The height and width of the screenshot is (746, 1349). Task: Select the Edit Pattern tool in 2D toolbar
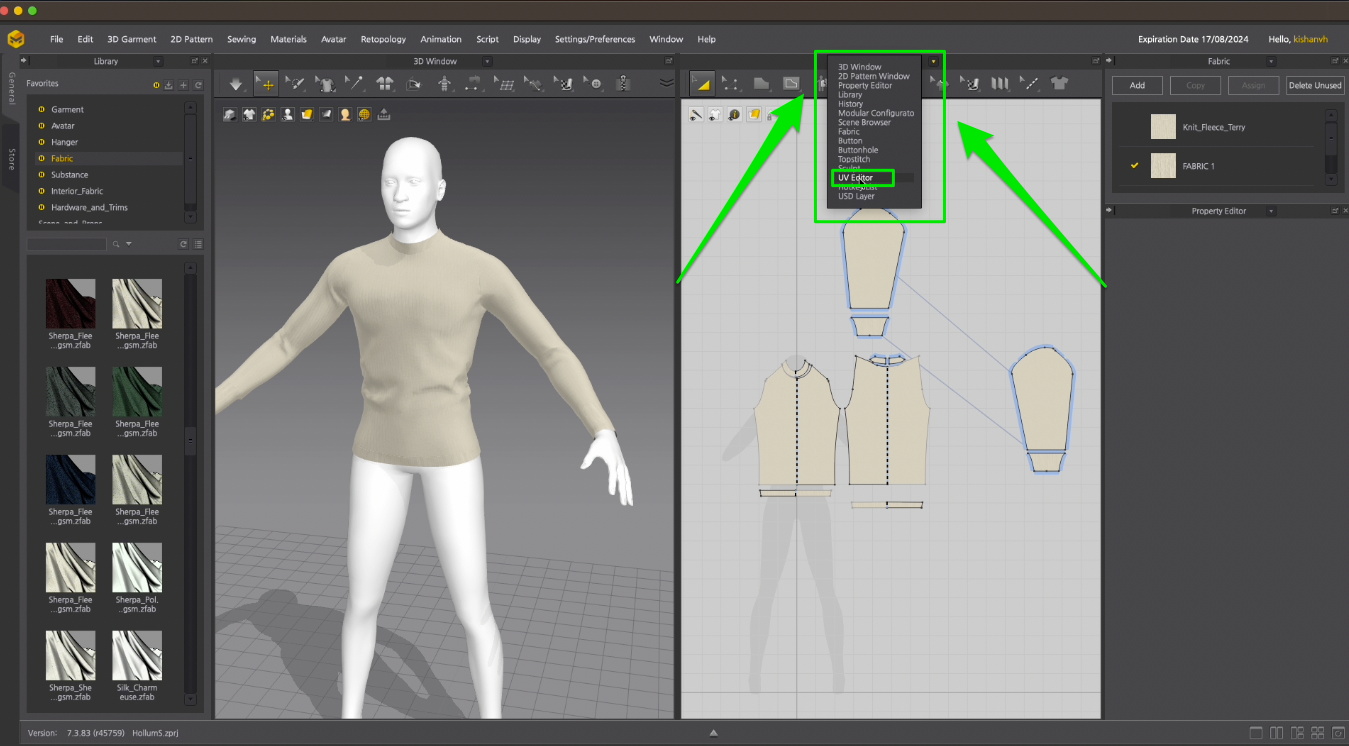point(701,84)
